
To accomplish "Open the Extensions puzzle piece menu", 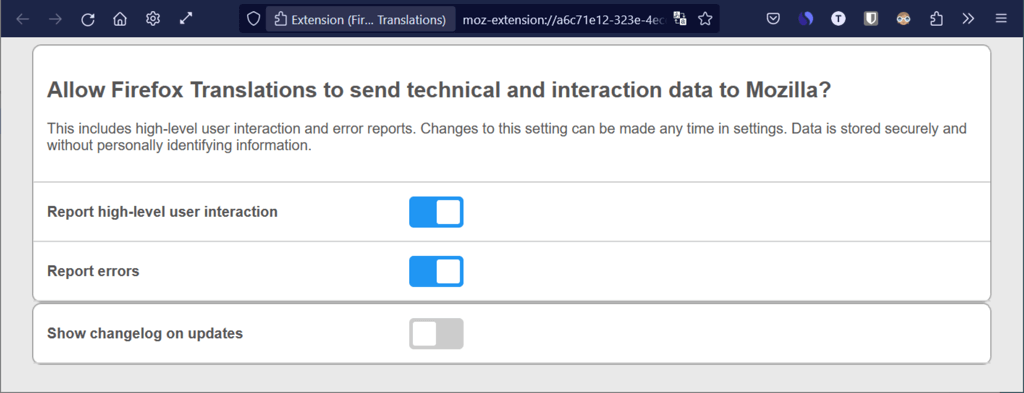I will pyautogui.click(x=936, y=19).
